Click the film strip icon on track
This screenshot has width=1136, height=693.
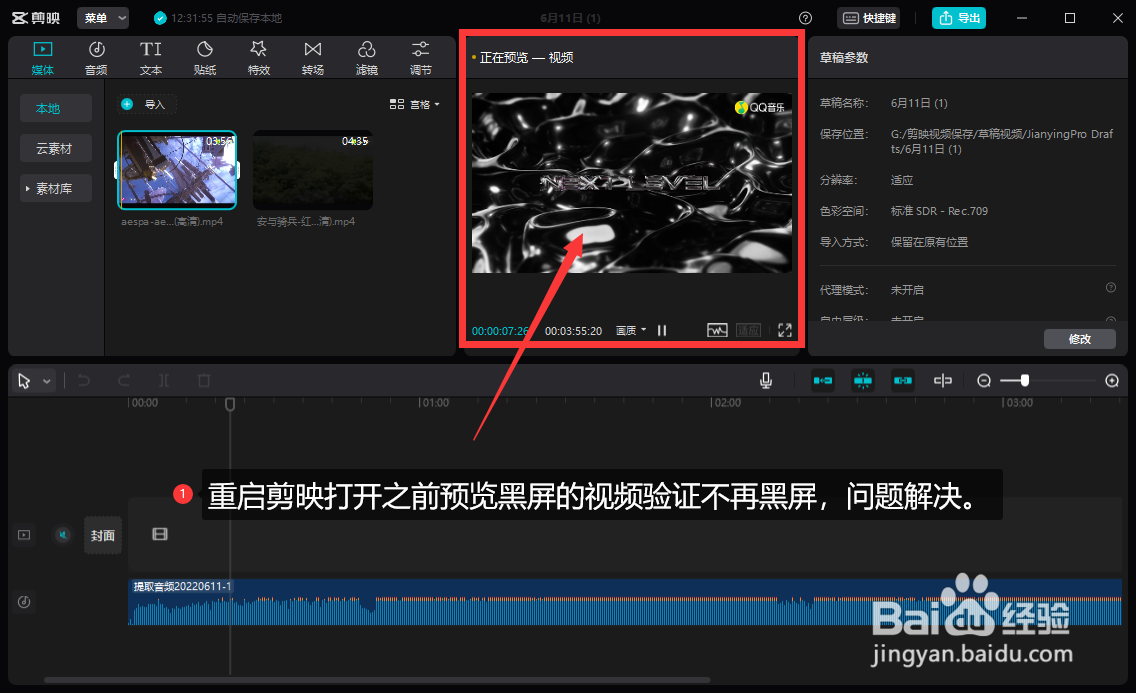point(160,534)
